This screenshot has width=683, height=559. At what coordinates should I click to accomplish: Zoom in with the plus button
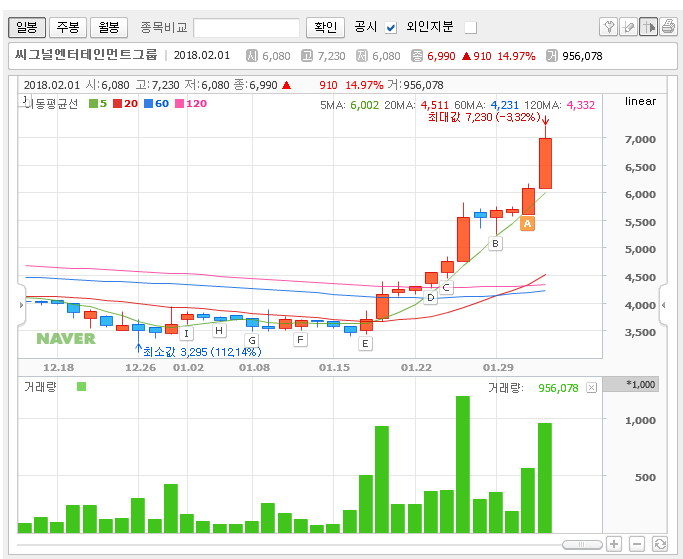coord(614,544)
